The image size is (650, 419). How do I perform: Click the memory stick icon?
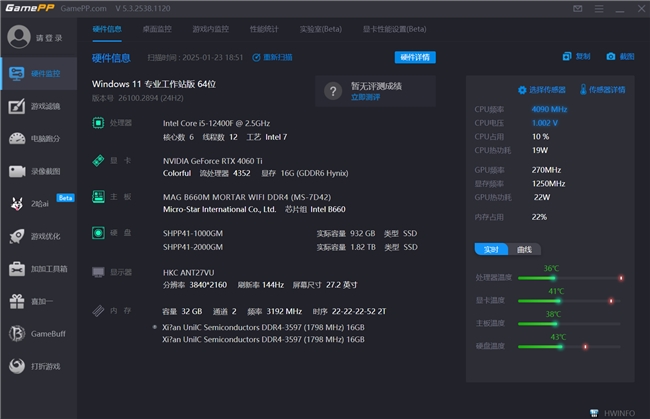point(98,310)
